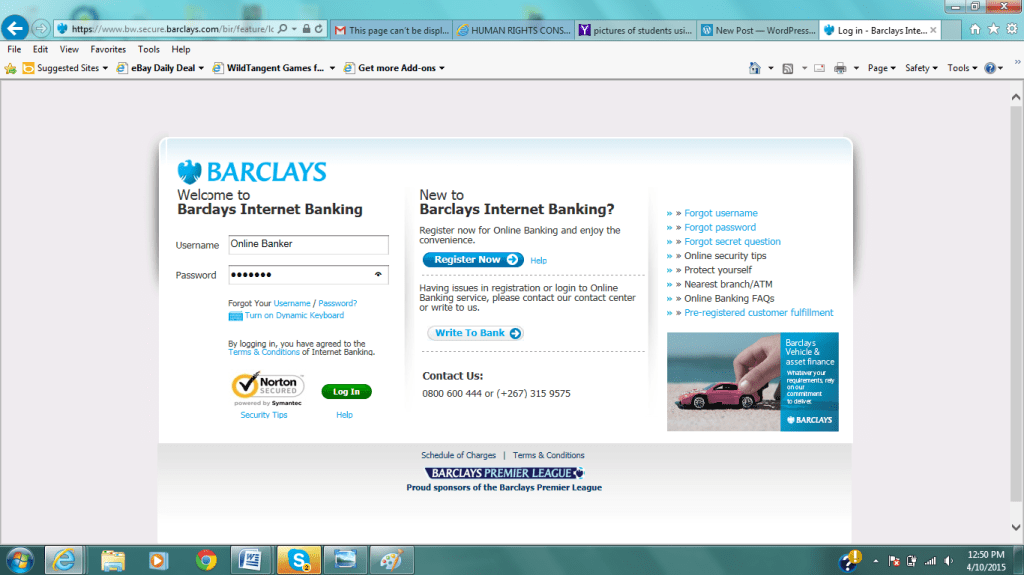Expand Get more Add-ons dropdown
Screen dimensions: 1024x575
[x=442, y=68]
